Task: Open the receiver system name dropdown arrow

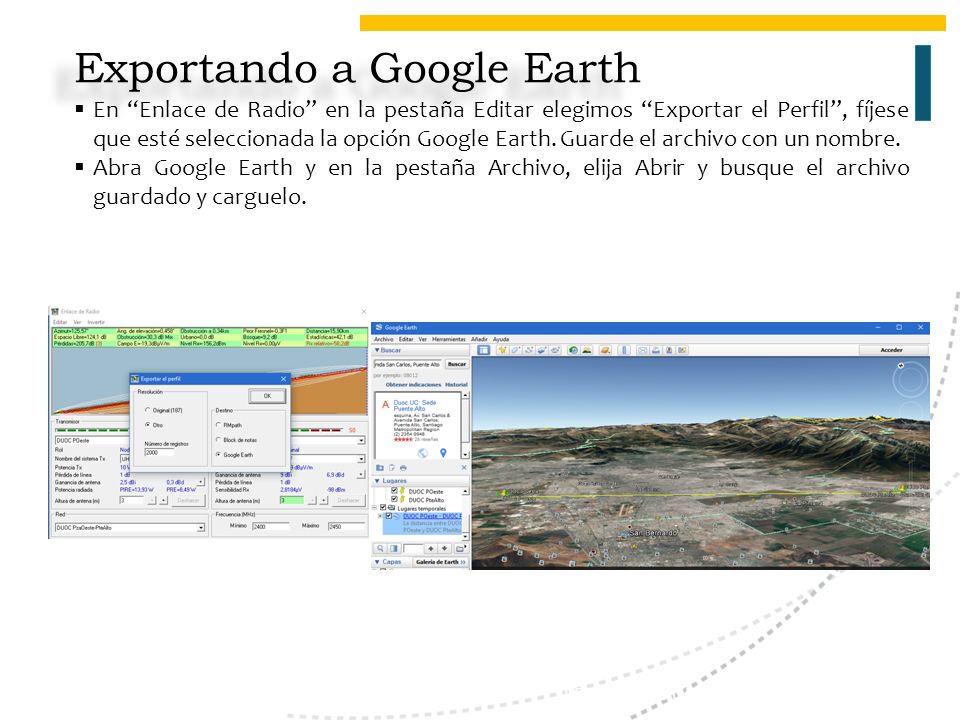Action: (x=361, y=459)
